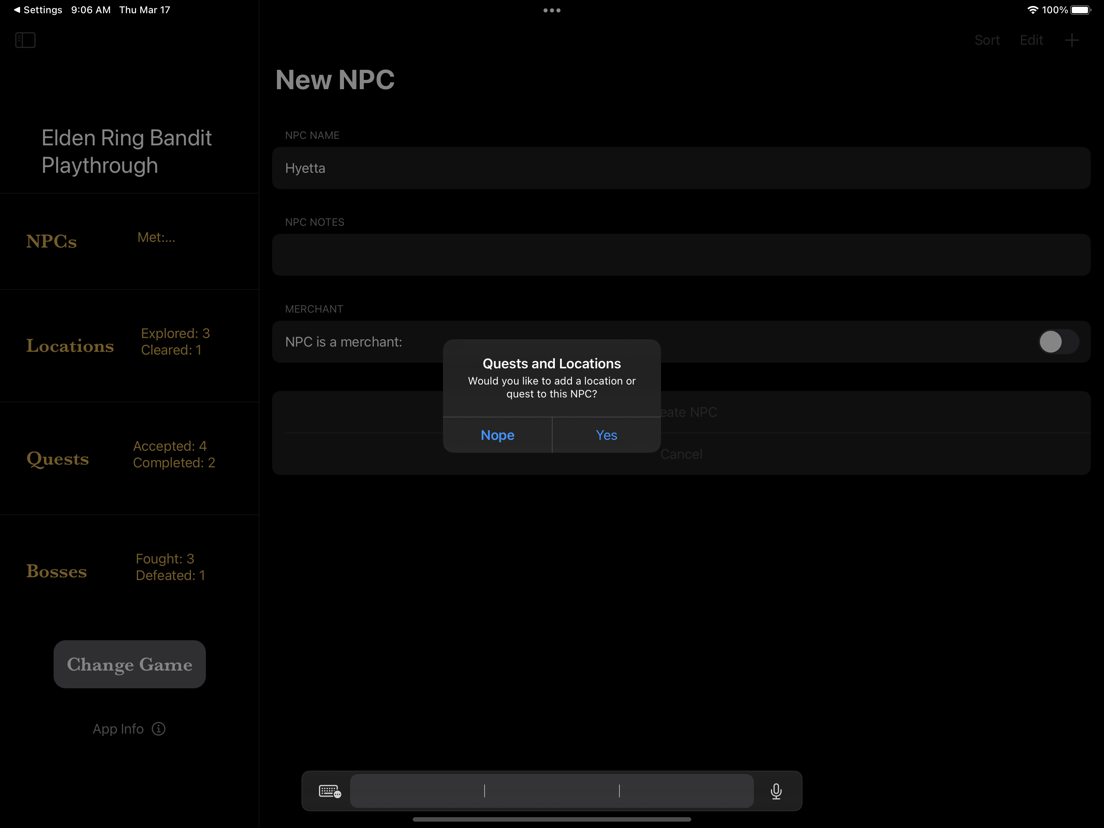Tap the Wi-Fi status icon
1104x828 pixels.
click(x=1033, y=10)
